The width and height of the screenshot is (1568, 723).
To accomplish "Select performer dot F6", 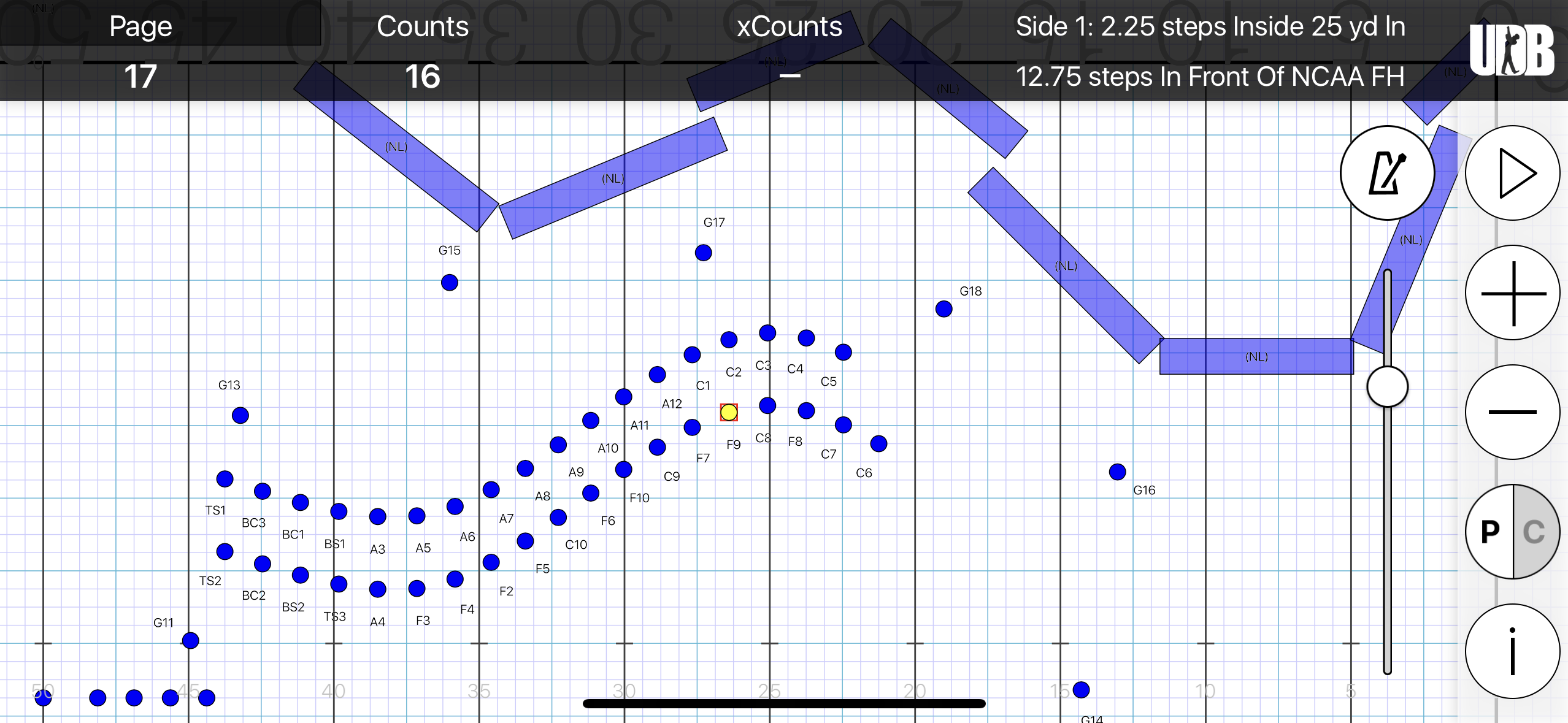I will tap(591, 493).
